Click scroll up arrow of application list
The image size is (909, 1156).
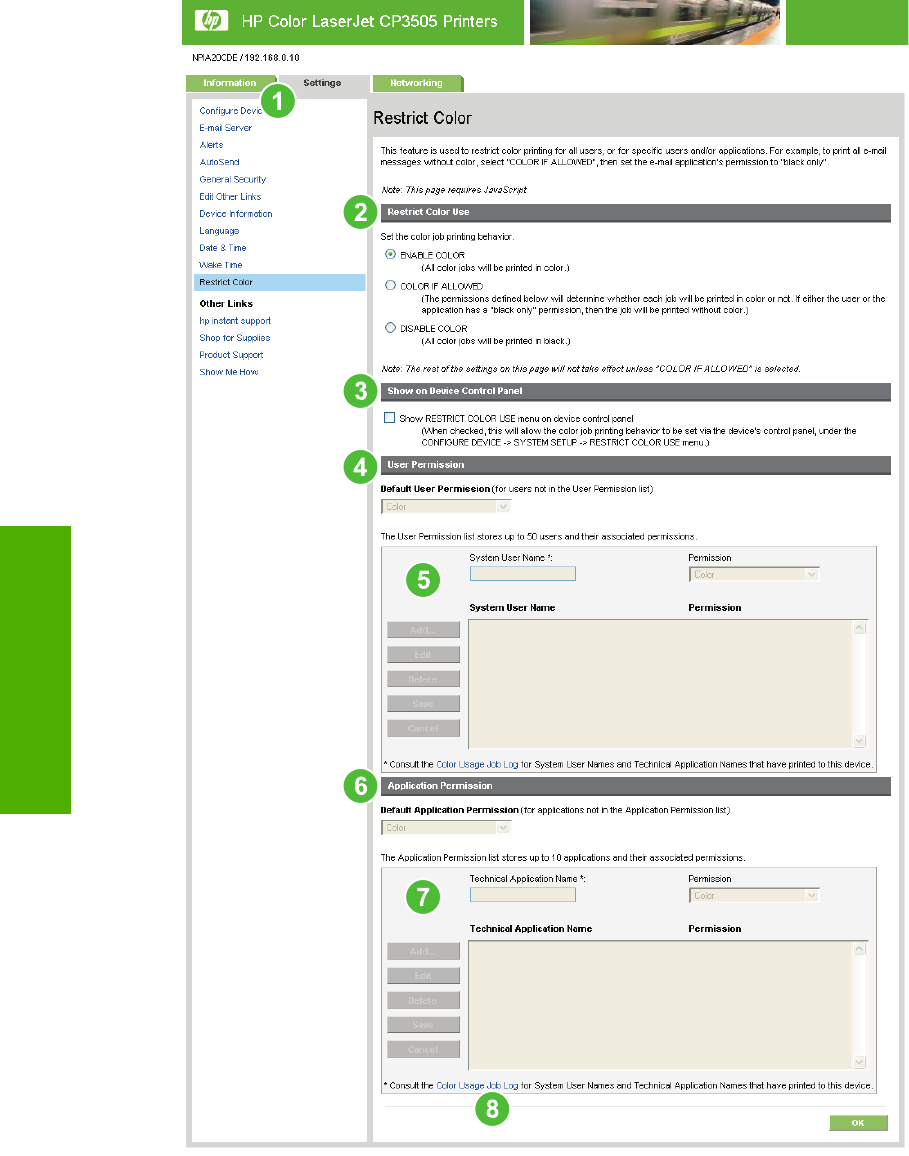coord(860,950)
